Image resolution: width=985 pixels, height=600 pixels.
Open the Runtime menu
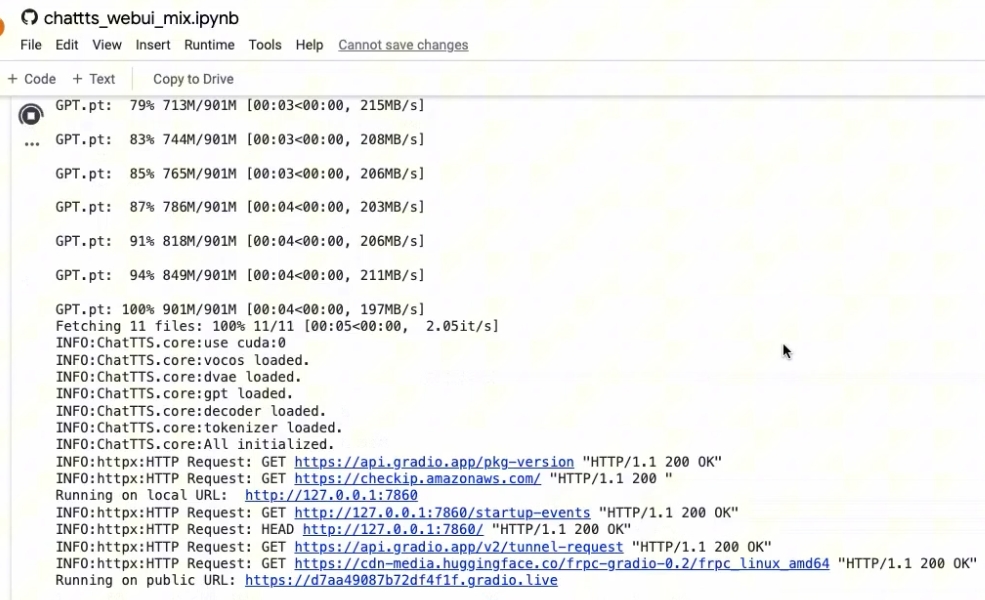coord(209,45)
